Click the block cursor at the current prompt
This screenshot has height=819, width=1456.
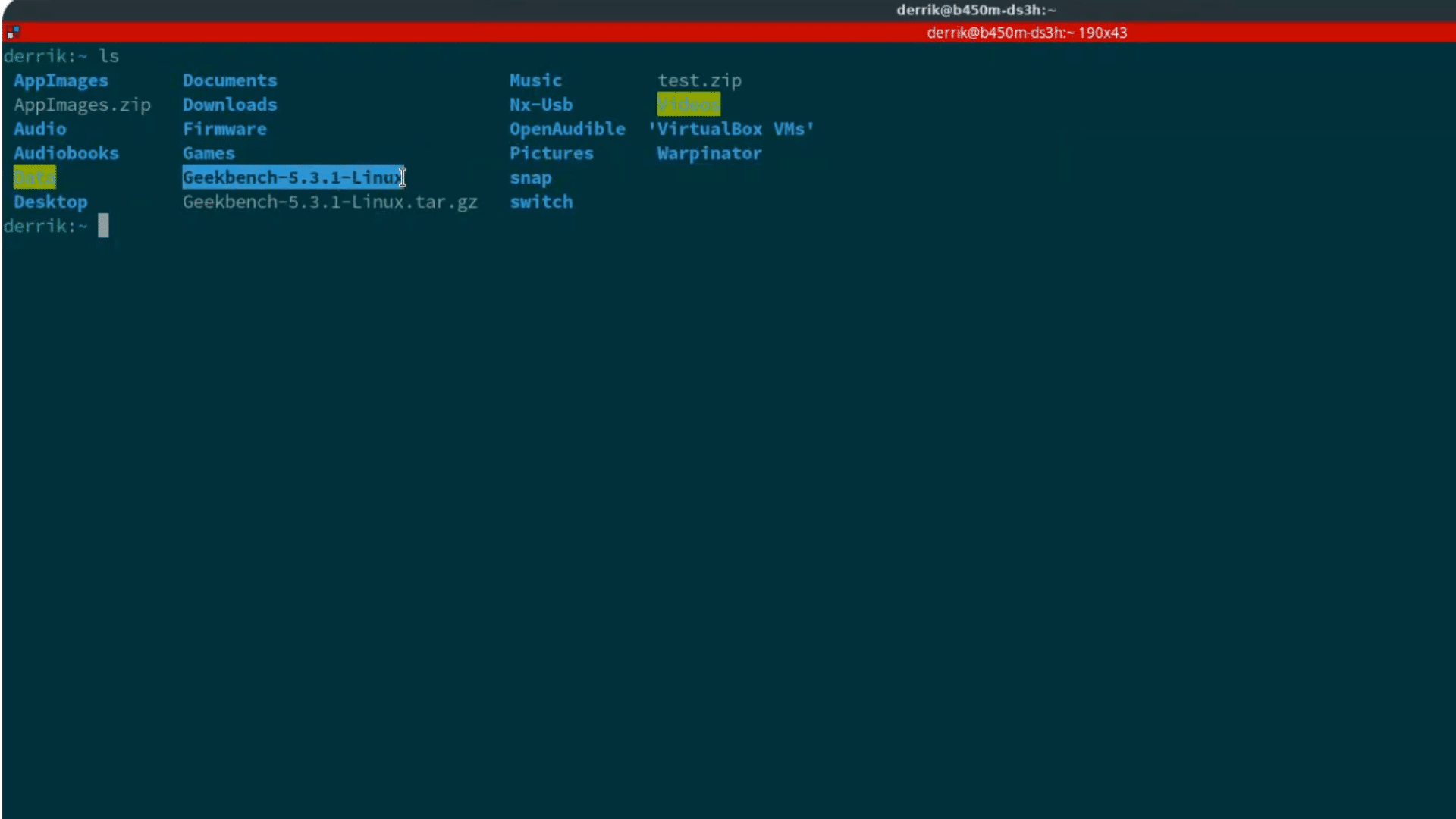tap(103, 225)
